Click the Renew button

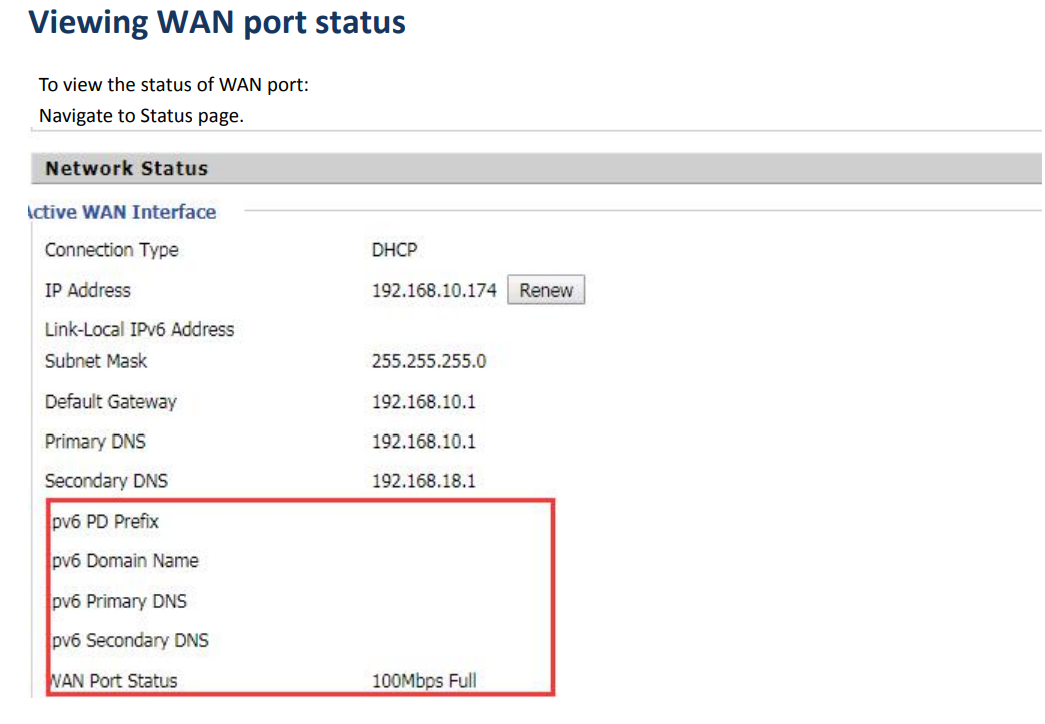(546, 290)
